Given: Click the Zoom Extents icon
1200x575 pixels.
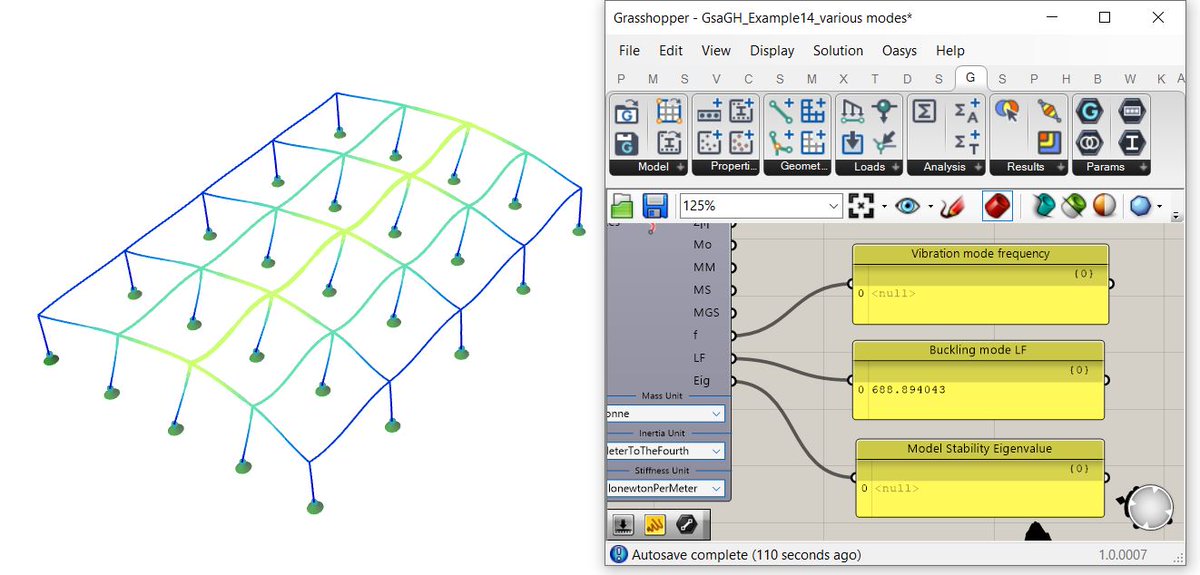Looking at the screenshot, I should [x=860, y=206].
